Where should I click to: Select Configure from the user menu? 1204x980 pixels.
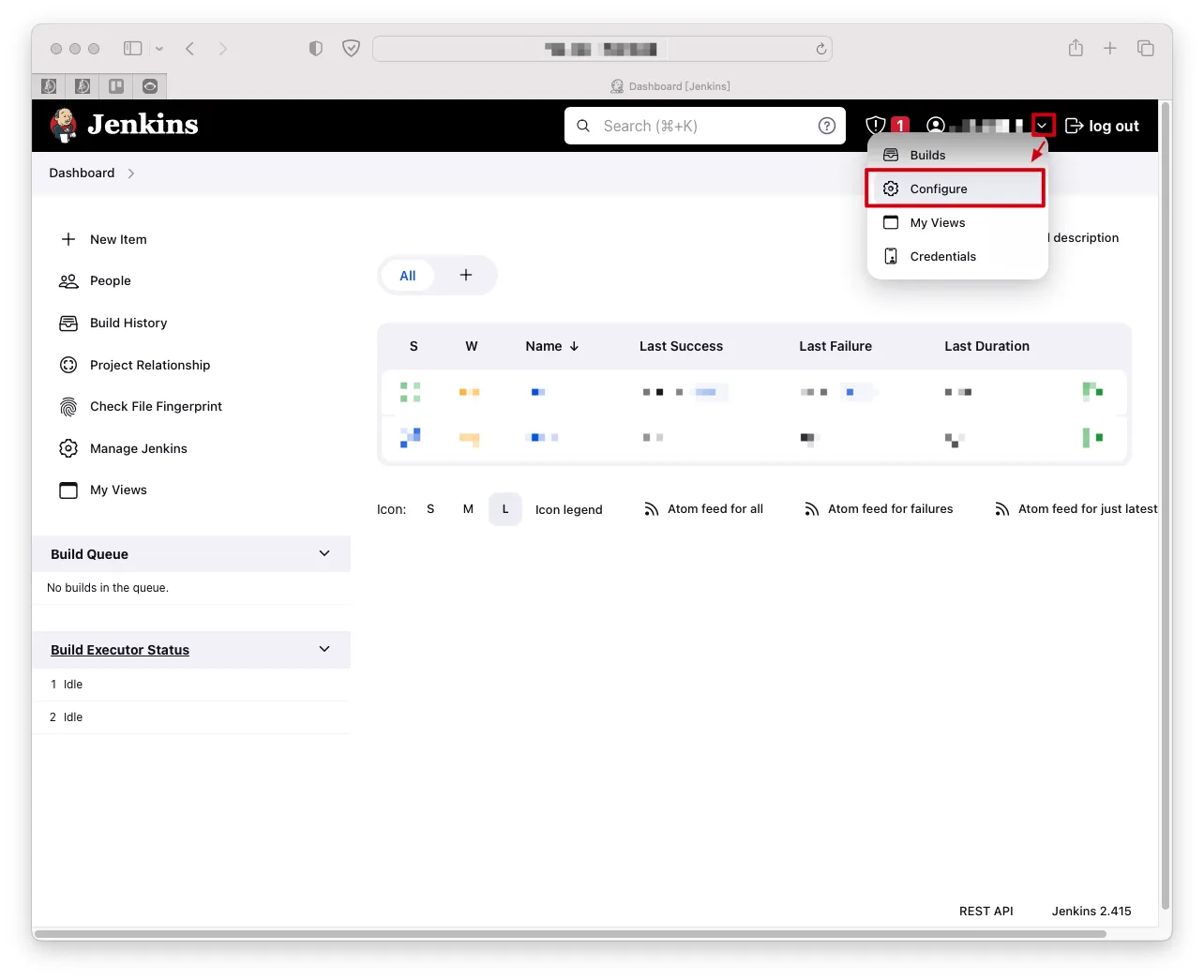[x=939, y=188]
